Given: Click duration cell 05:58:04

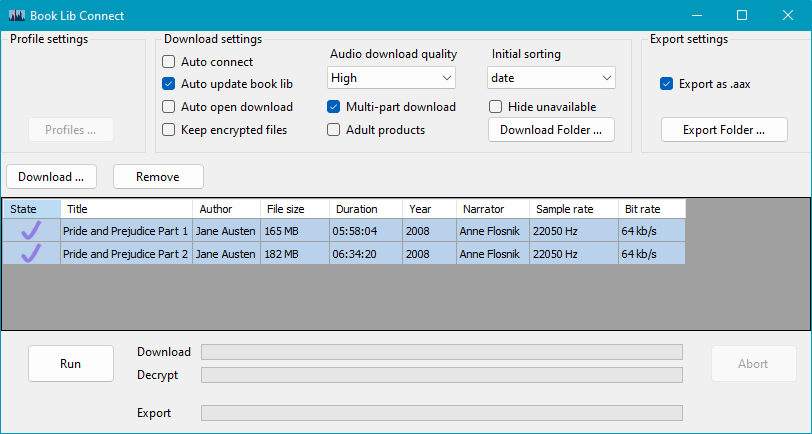Looking at the screenshot, I should 366,230.
